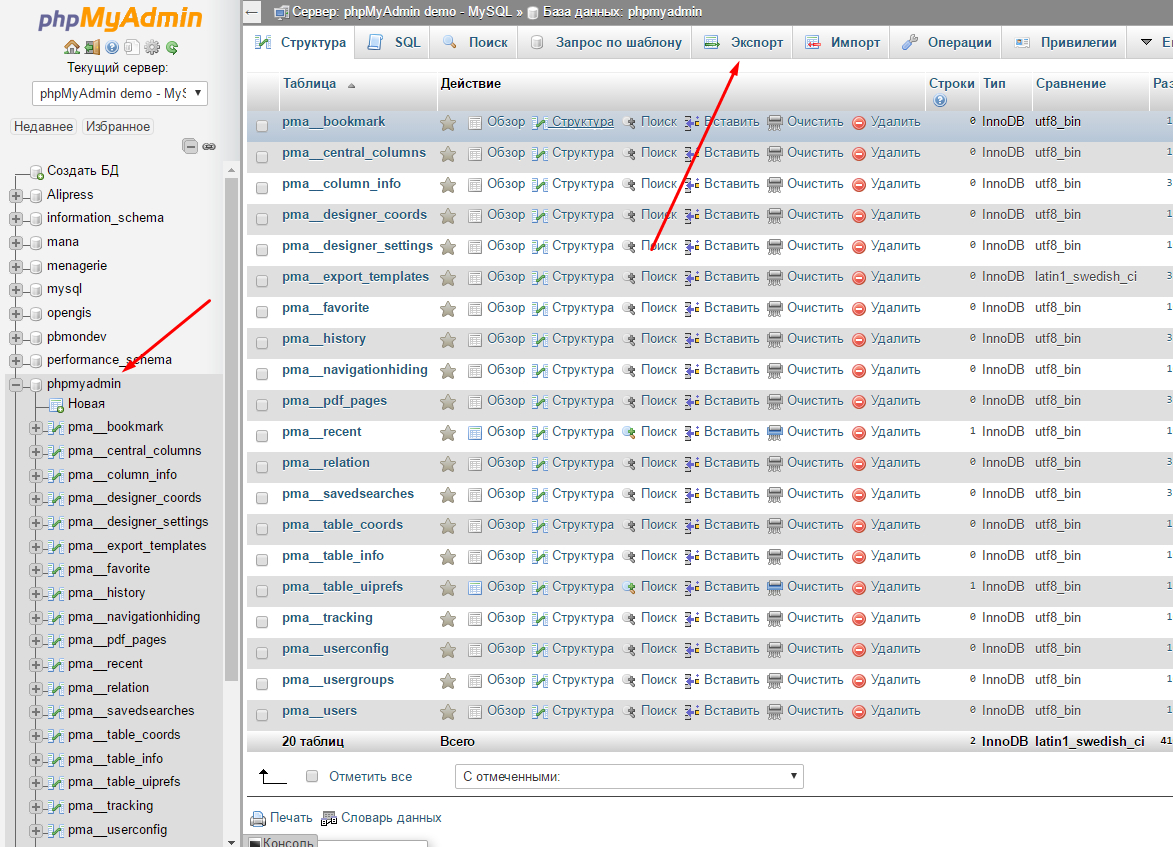Open navigation settings gear icon

click(x=152, y=47)
